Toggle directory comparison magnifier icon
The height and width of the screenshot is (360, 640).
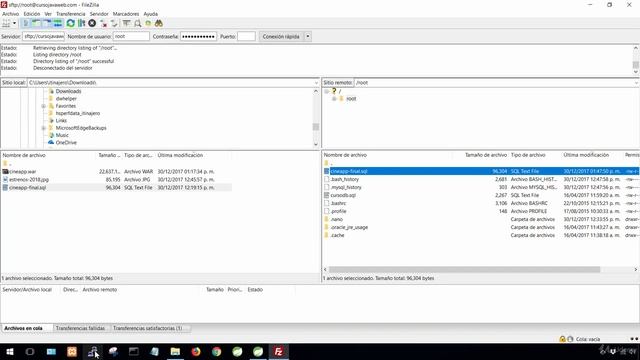[138, 23]
